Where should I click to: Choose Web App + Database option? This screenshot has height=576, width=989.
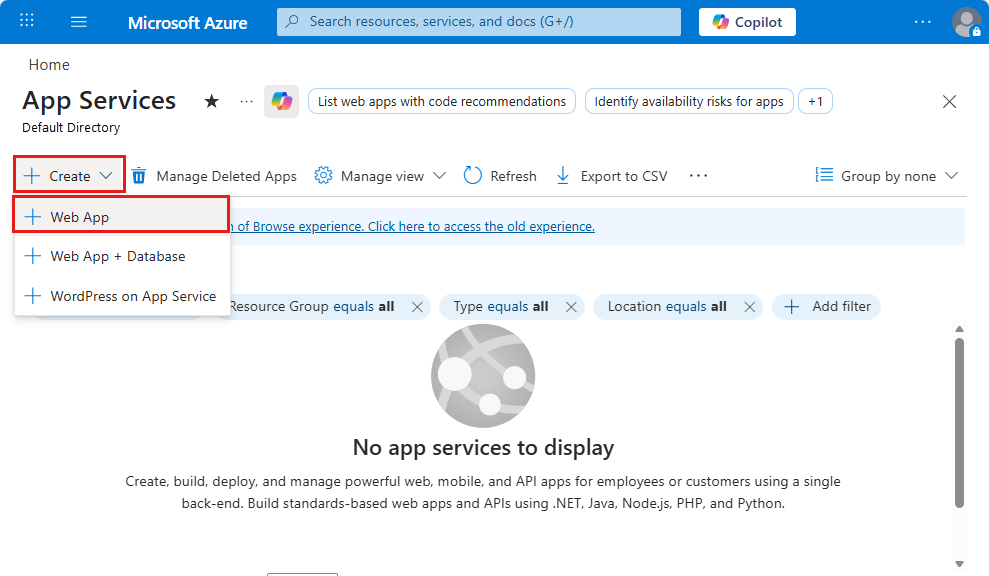coord(121,256)
